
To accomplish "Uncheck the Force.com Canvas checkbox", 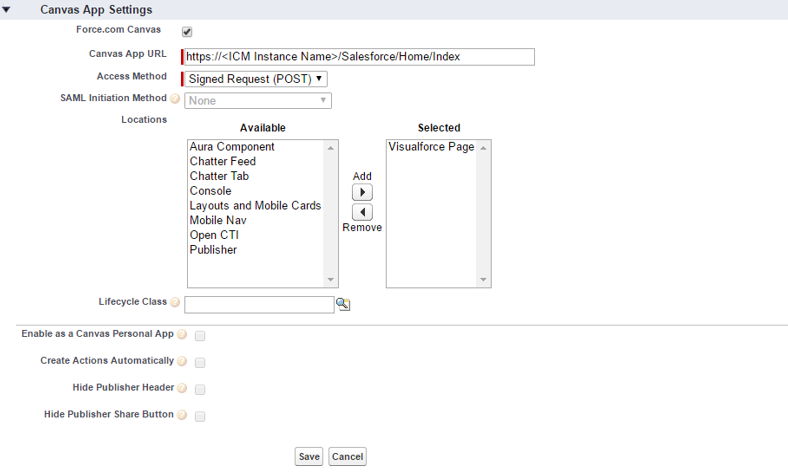I will click(x=187, y=32).
